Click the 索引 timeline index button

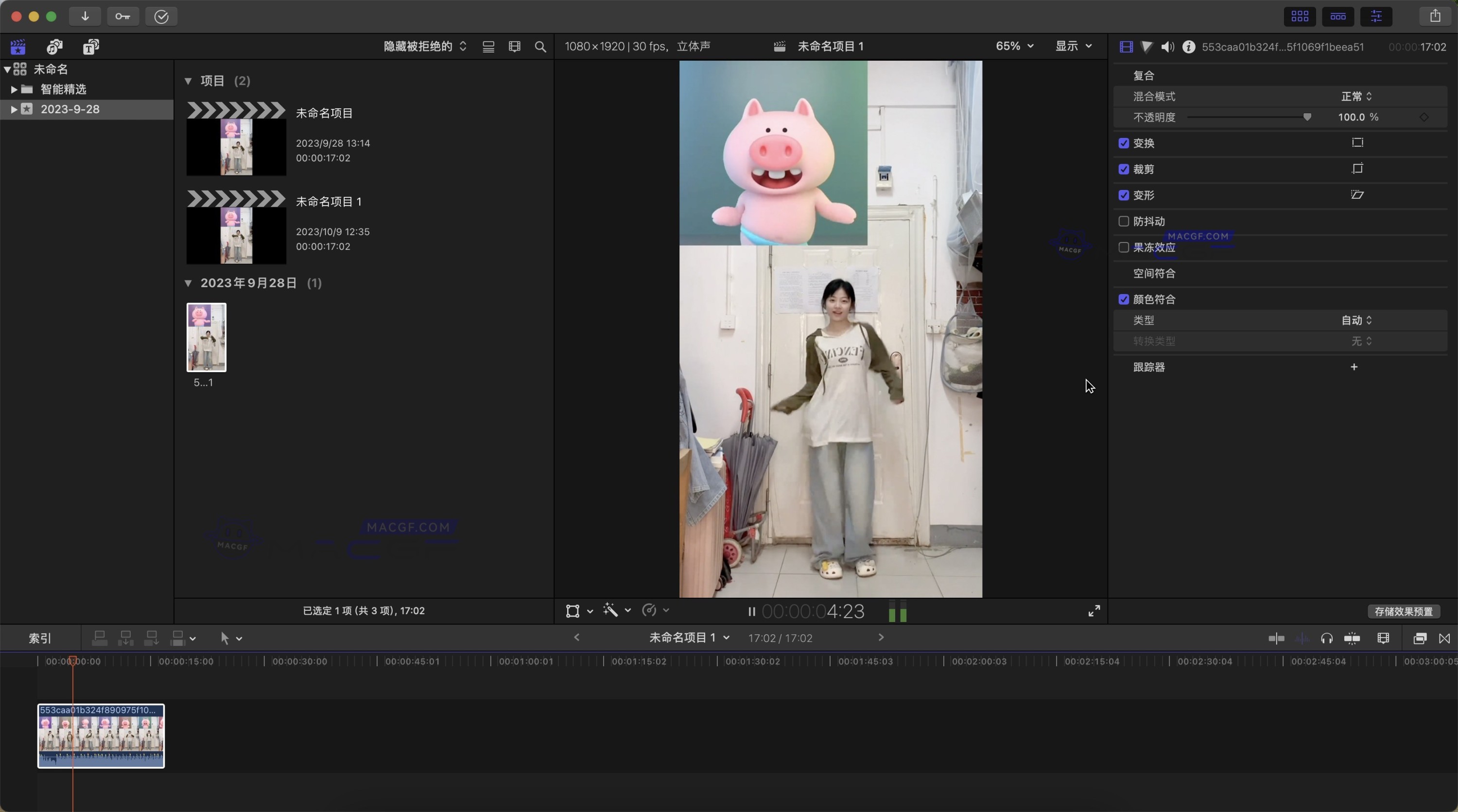tap(39, 639)
